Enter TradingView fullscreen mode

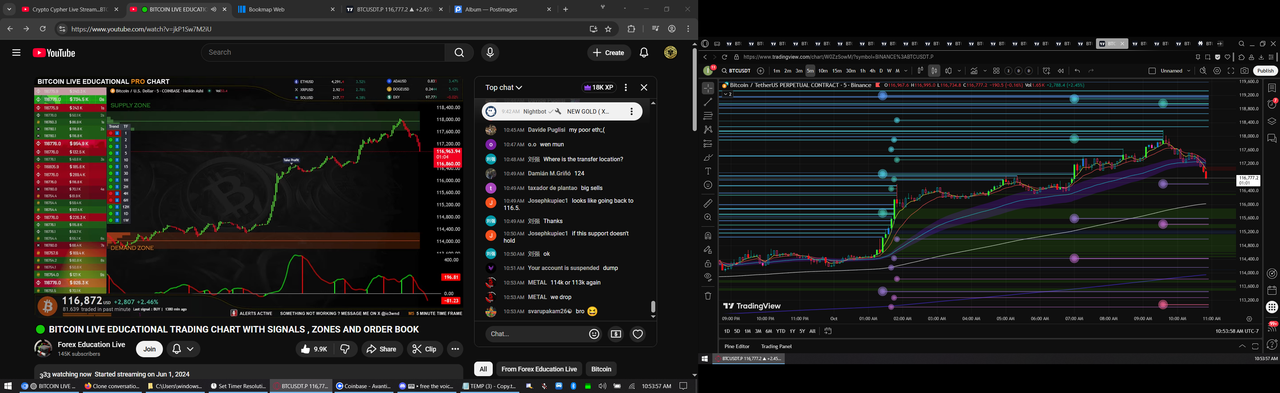pos(1231,70)
